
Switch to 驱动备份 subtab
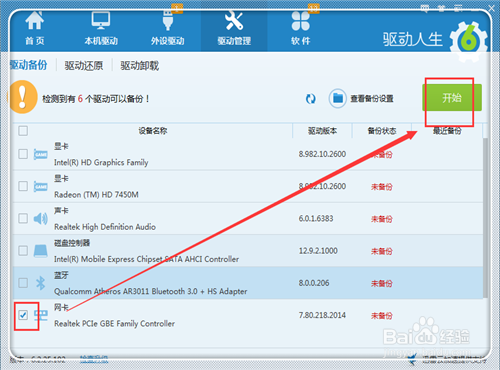[29, 65]
